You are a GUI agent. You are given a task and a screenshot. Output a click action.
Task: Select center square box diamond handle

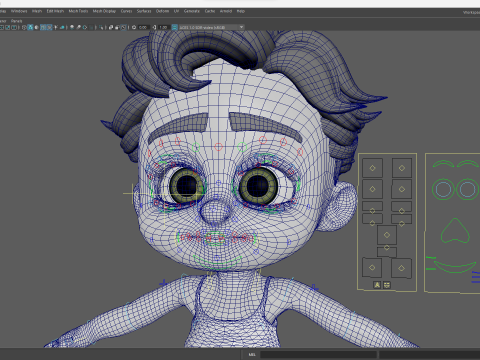(387, 235)
